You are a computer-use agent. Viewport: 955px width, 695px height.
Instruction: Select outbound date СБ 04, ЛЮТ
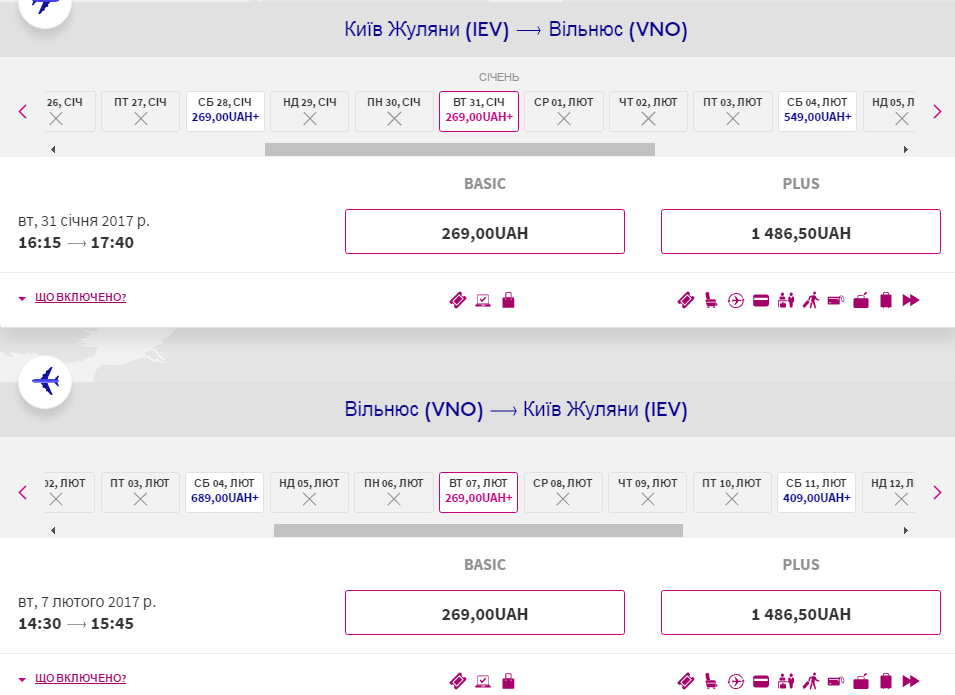click(817, 111)
